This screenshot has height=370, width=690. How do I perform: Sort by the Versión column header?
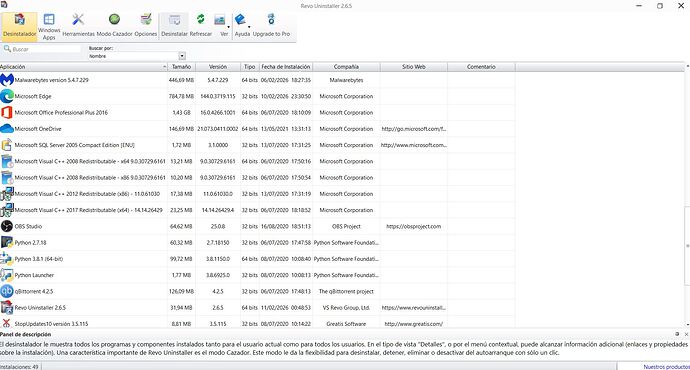[218, 67]
